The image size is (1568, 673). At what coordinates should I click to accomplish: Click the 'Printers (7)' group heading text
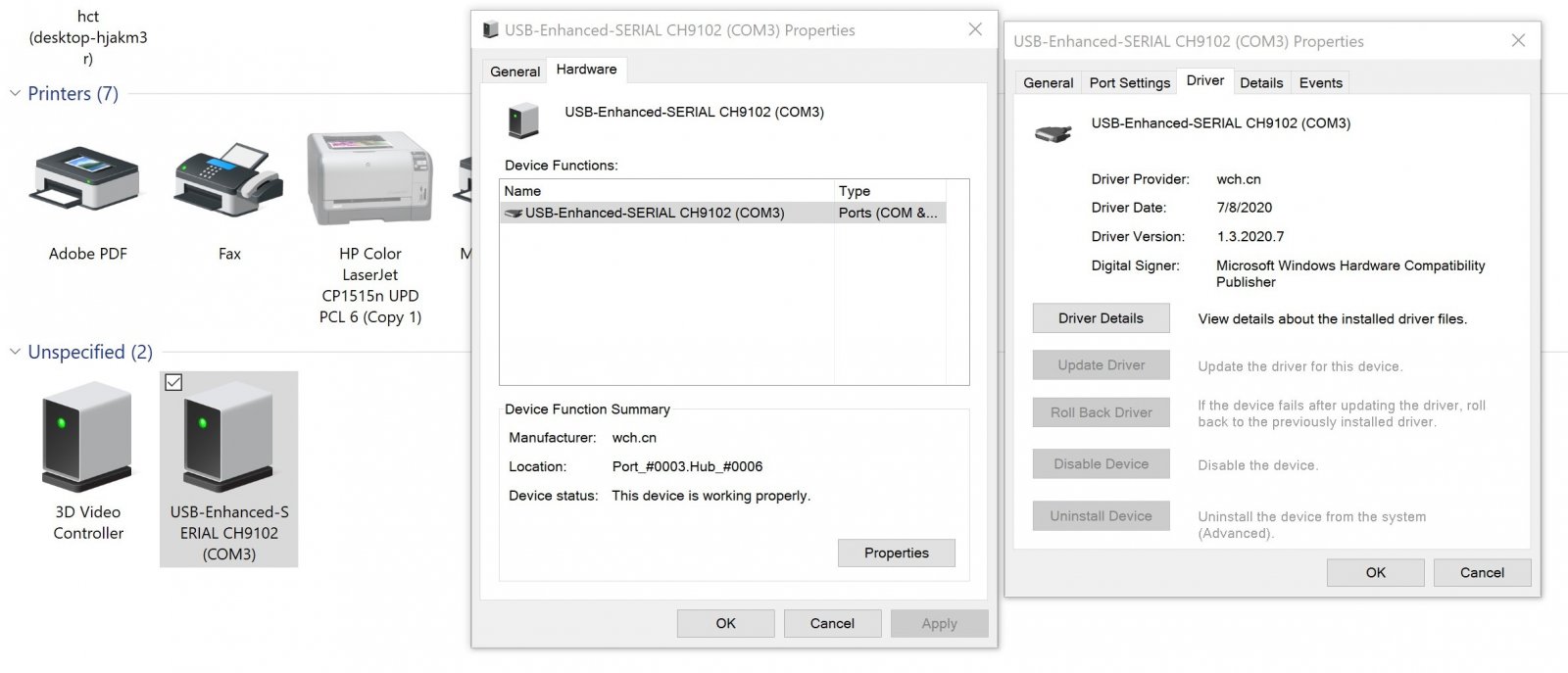click(x=73, y=94)
